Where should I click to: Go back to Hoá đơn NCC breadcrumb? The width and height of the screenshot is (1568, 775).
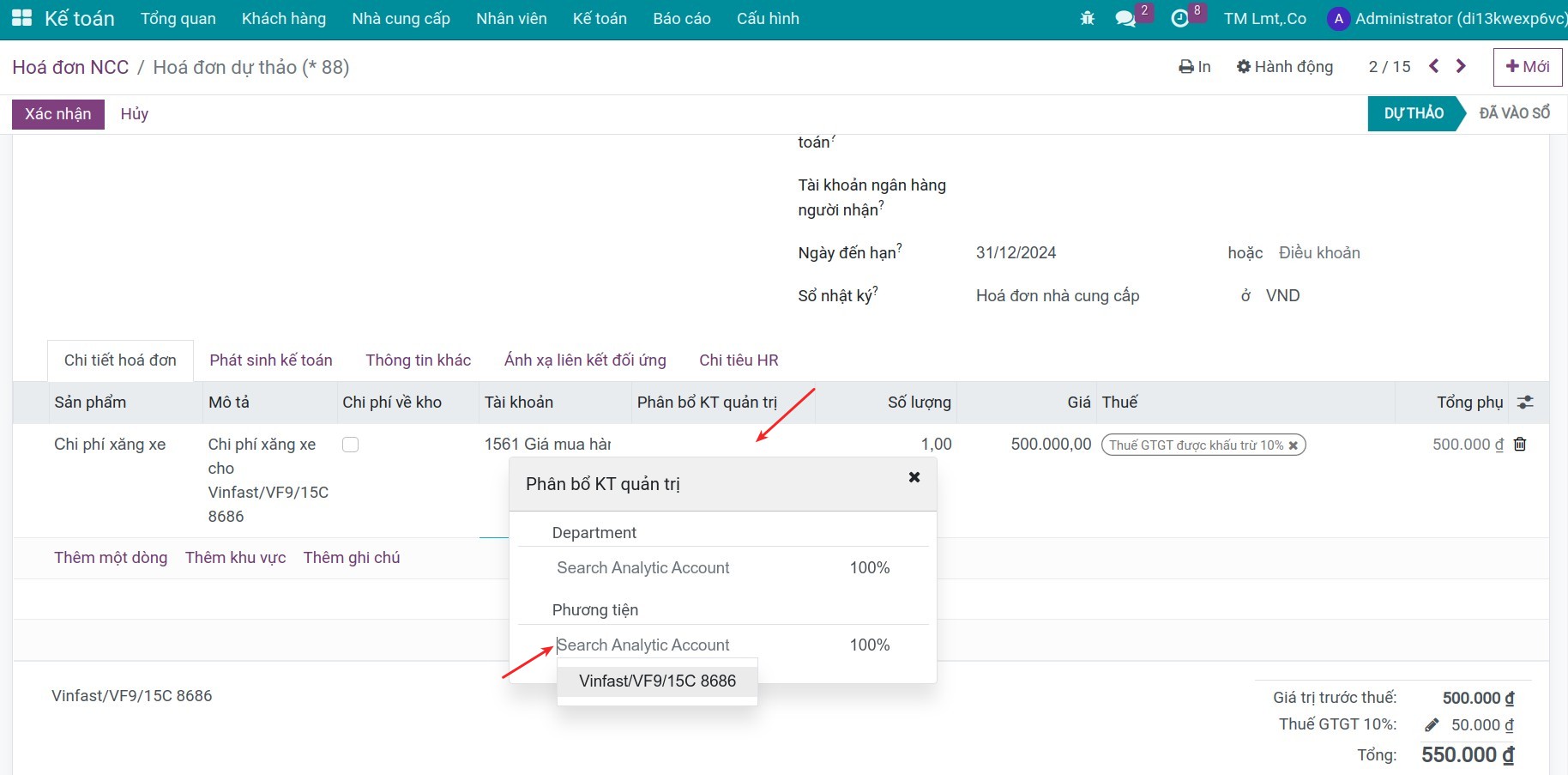70,67
